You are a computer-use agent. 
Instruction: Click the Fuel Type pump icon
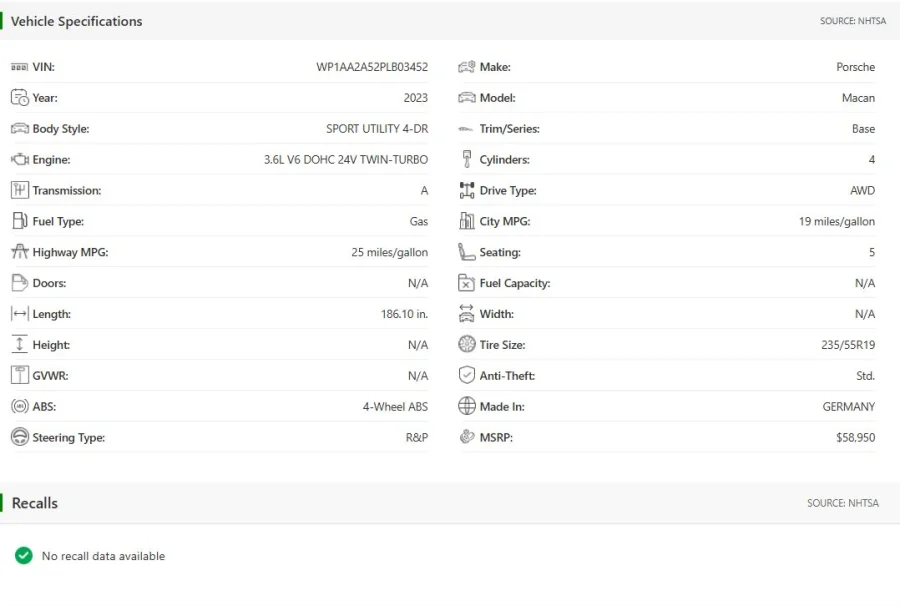(20, 221)
